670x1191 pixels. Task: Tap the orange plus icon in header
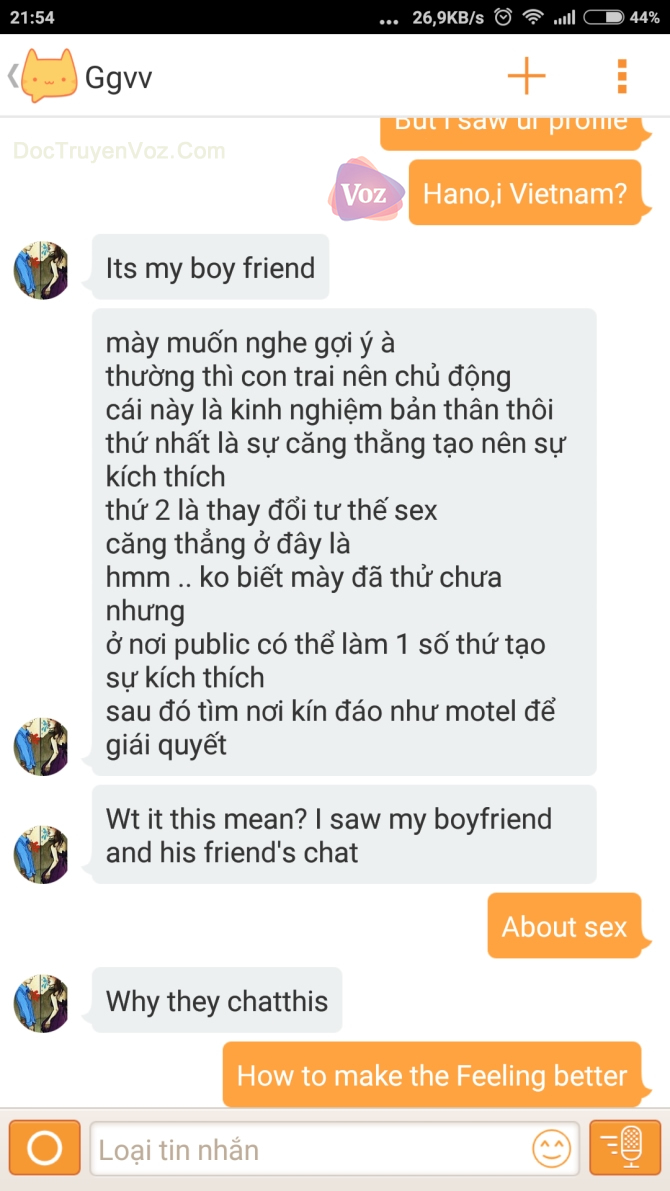tap(526, 75)
